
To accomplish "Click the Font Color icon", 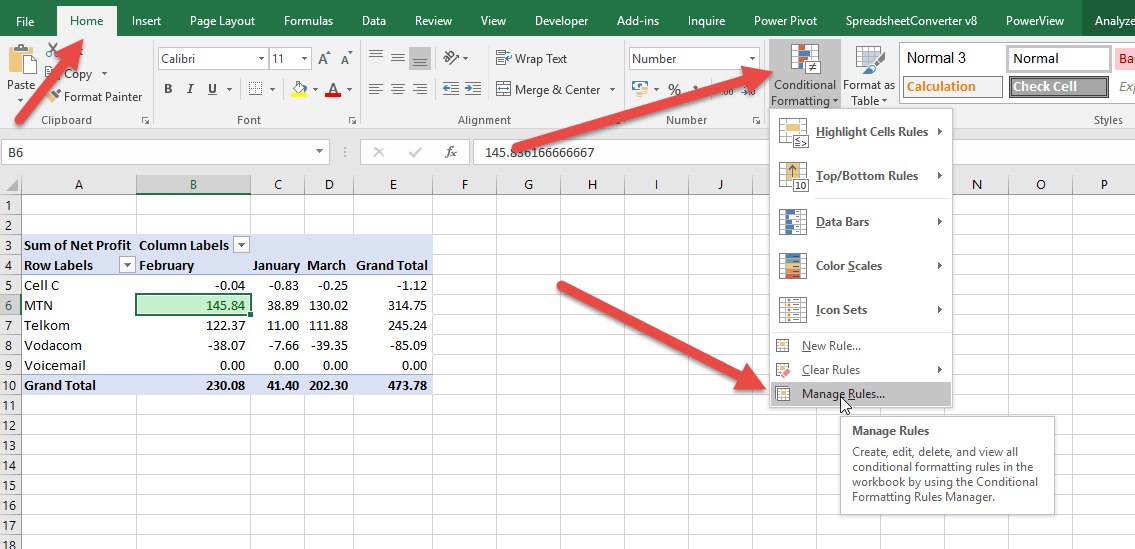I will [333, 89].
